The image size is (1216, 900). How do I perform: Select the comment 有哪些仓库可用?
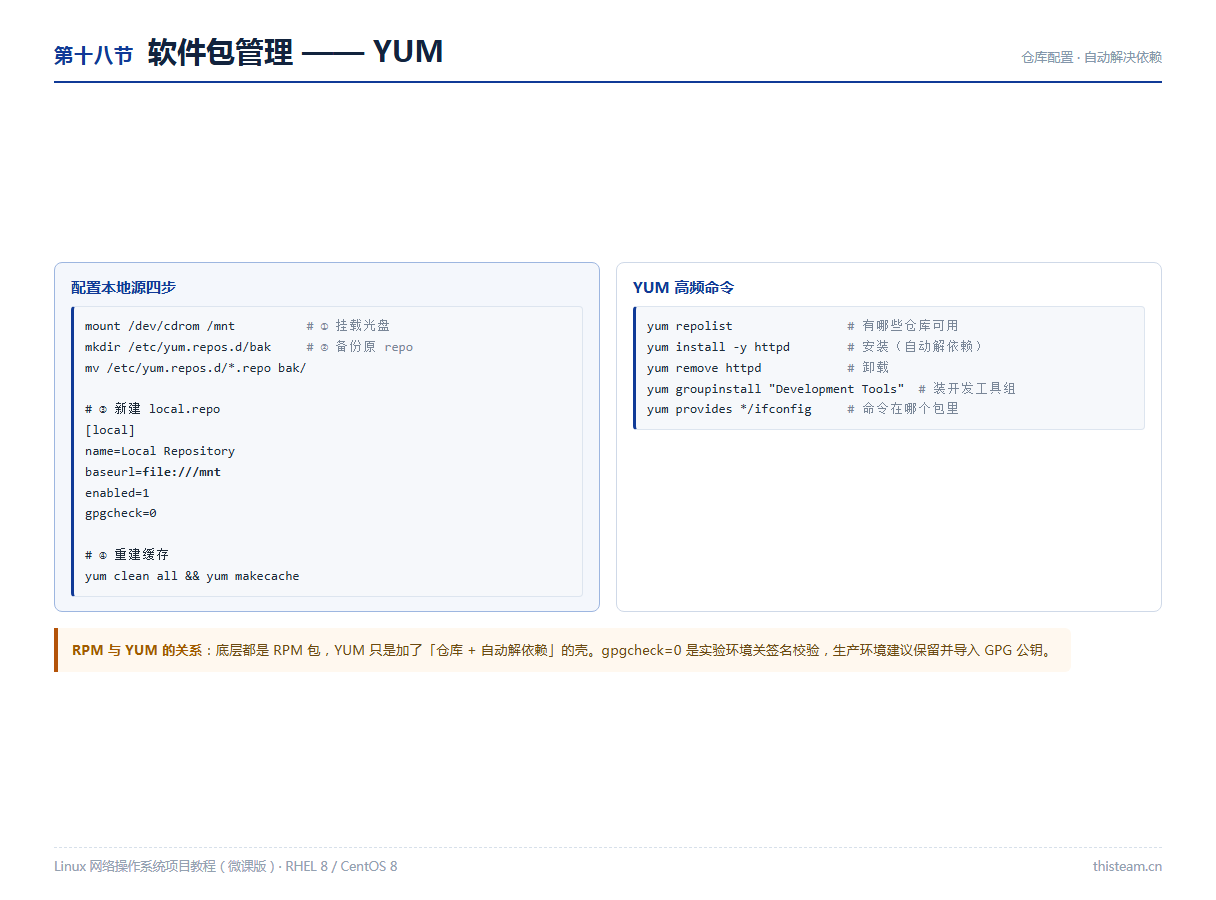pos(903,326)
